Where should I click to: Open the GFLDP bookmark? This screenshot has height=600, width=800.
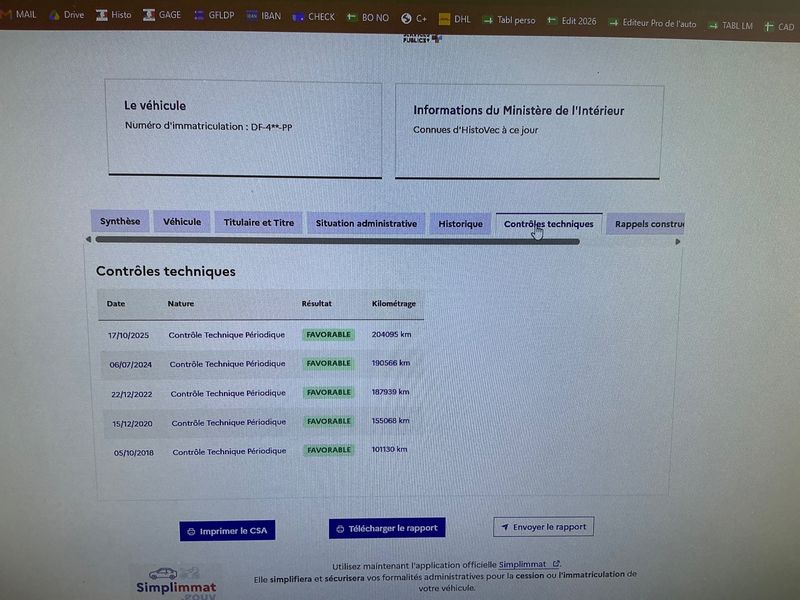[x=214, y=15]
